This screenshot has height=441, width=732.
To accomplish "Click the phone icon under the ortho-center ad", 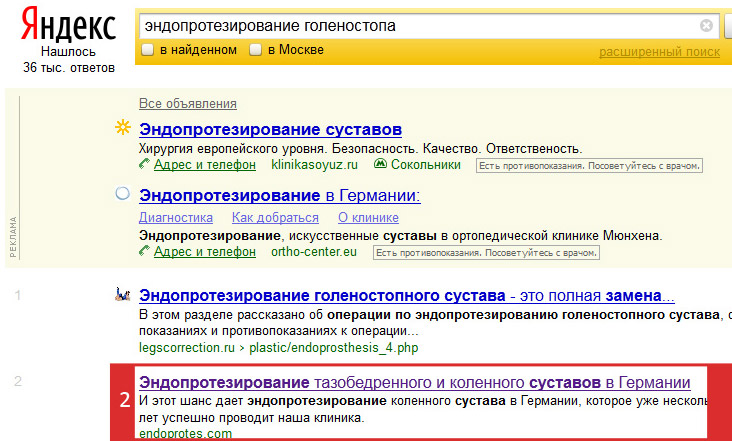I will (145, 251).
